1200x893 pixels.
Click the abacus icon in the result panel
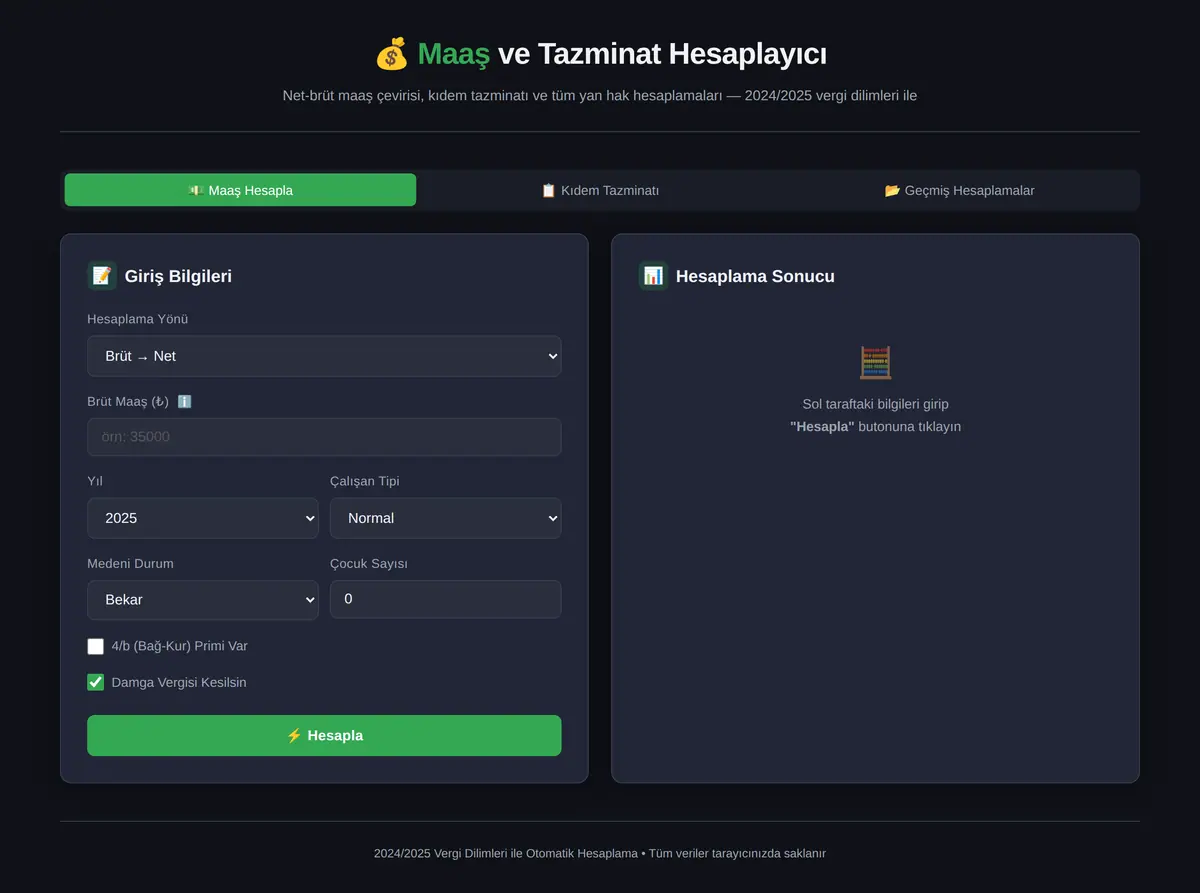(x=875, y=363)
